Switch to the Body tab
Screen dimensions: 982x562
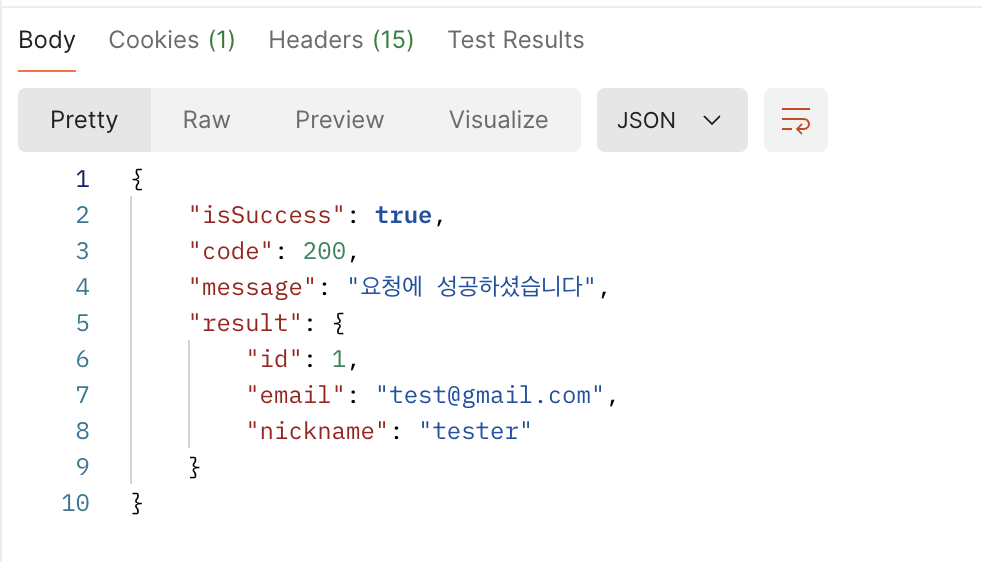pos(47,40)
